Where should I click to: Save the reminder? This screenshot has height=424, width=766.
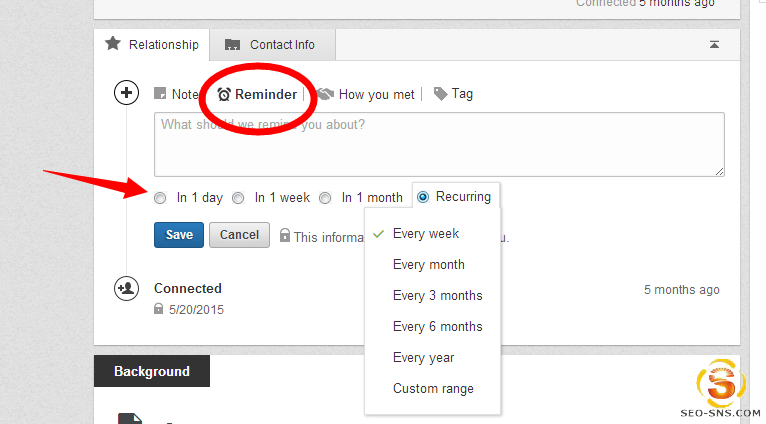(x=179, y=235)
